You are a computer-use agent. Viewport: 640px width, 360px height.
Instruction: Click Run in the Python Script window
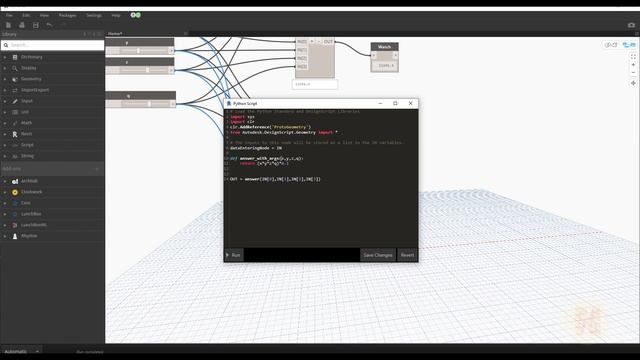[x=234, y=255]
